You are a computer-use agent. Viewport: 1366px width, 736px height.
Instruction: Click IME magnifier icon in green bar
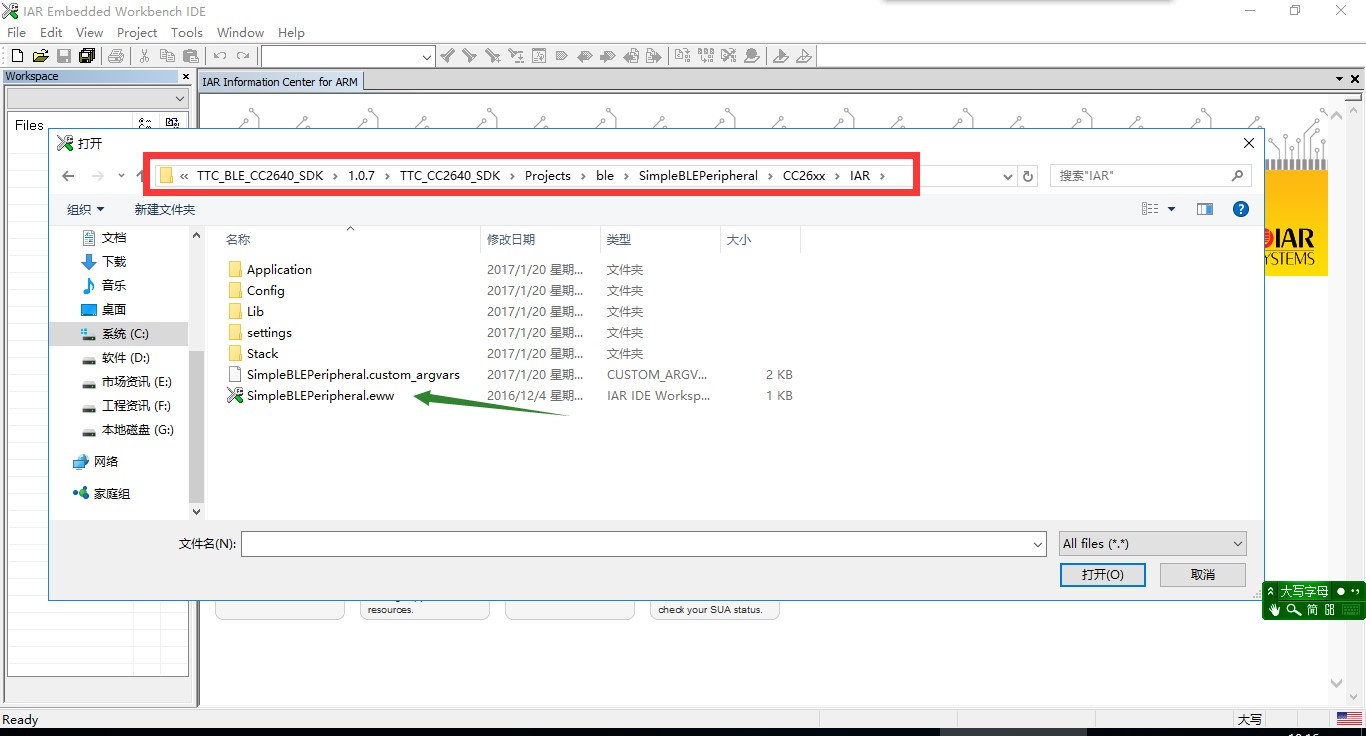[x=1293, y=609]
